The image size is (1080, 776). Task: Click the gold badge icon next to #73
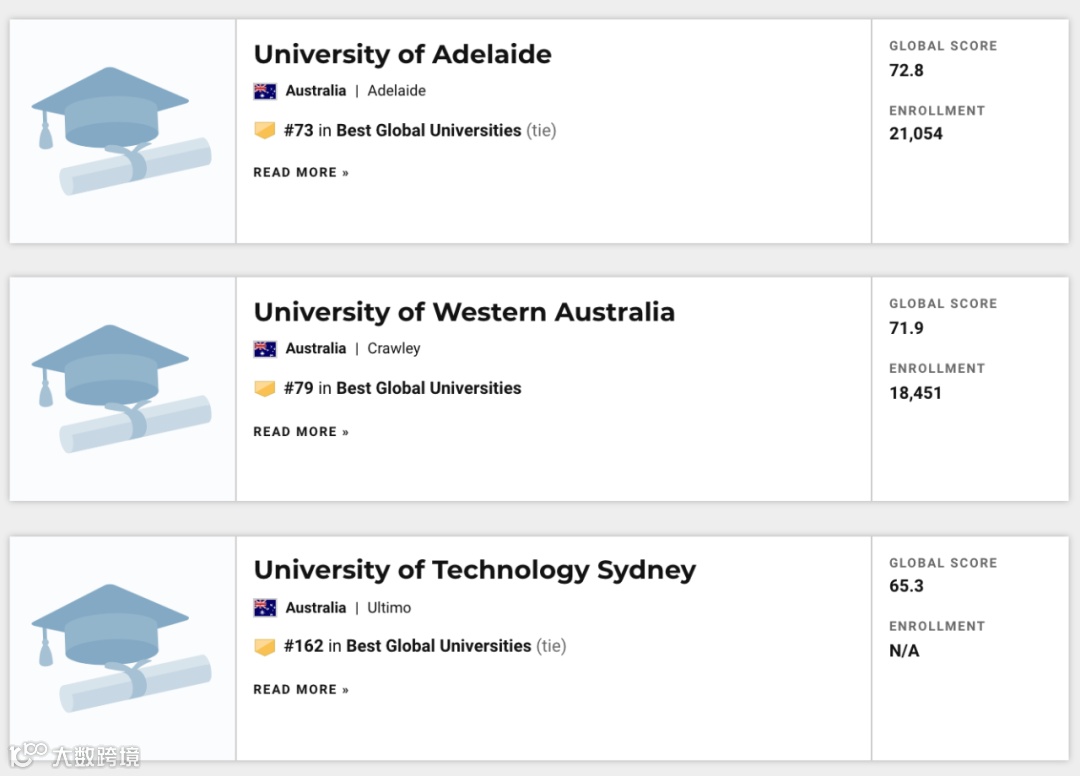point(265,130)
